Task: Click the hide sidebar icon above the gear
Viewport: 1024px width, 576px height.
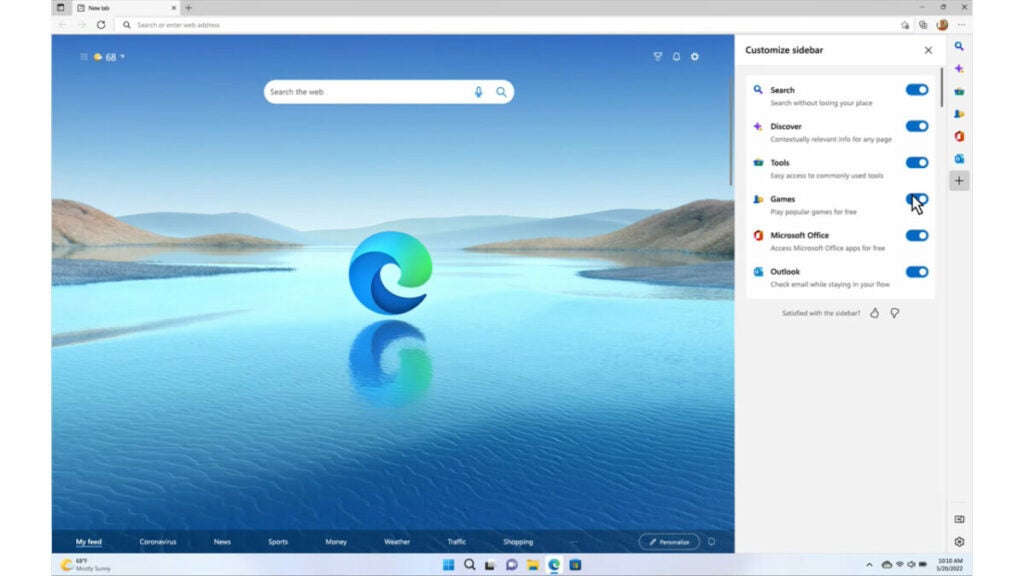Action: pyautogui.click(x=959, y=519)
